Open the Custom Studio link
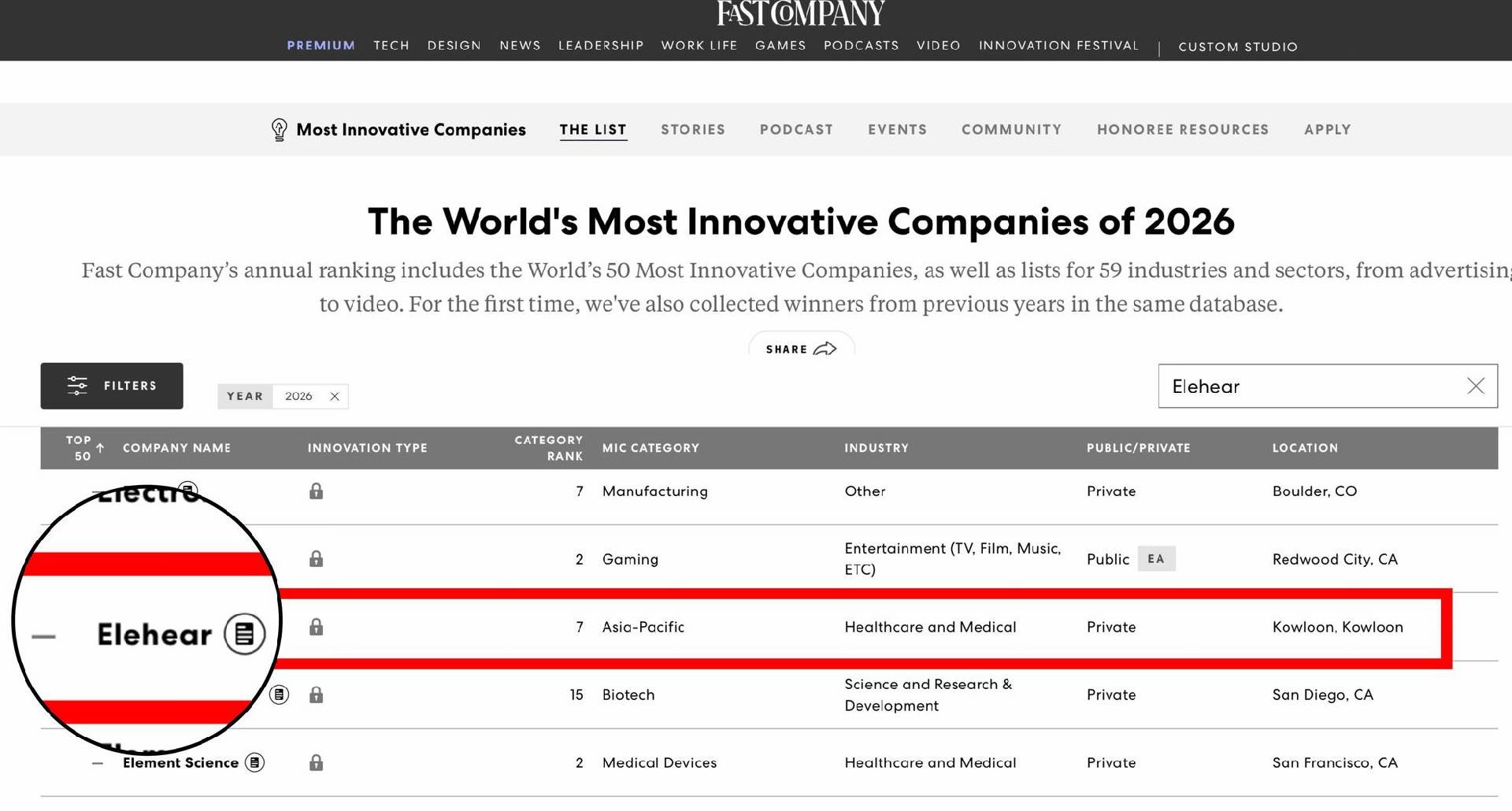 pos(1237,46)
